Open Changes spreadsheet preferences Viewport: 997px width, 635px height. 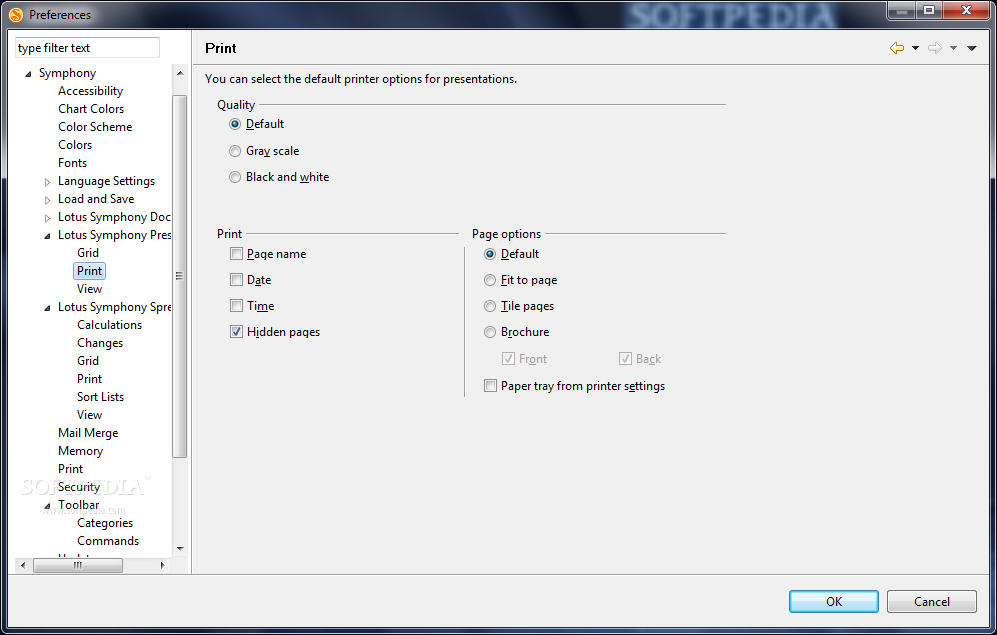point(100,343)
